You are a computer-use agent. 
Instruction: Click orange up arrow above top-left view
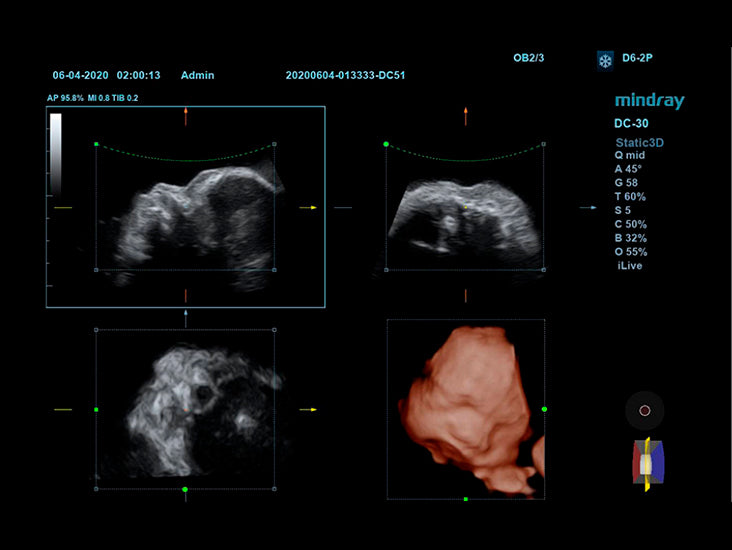pos(186,116)
